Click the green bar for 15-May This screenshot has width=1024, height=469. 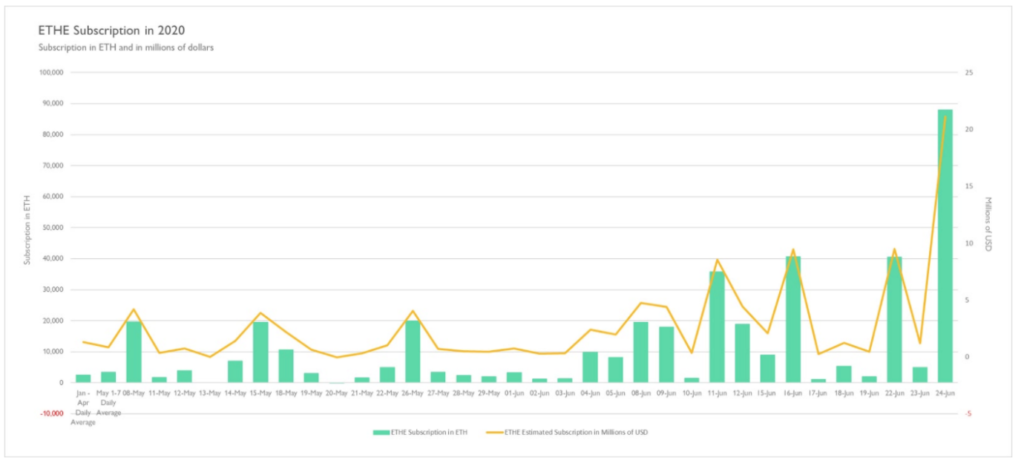[261, 351]
